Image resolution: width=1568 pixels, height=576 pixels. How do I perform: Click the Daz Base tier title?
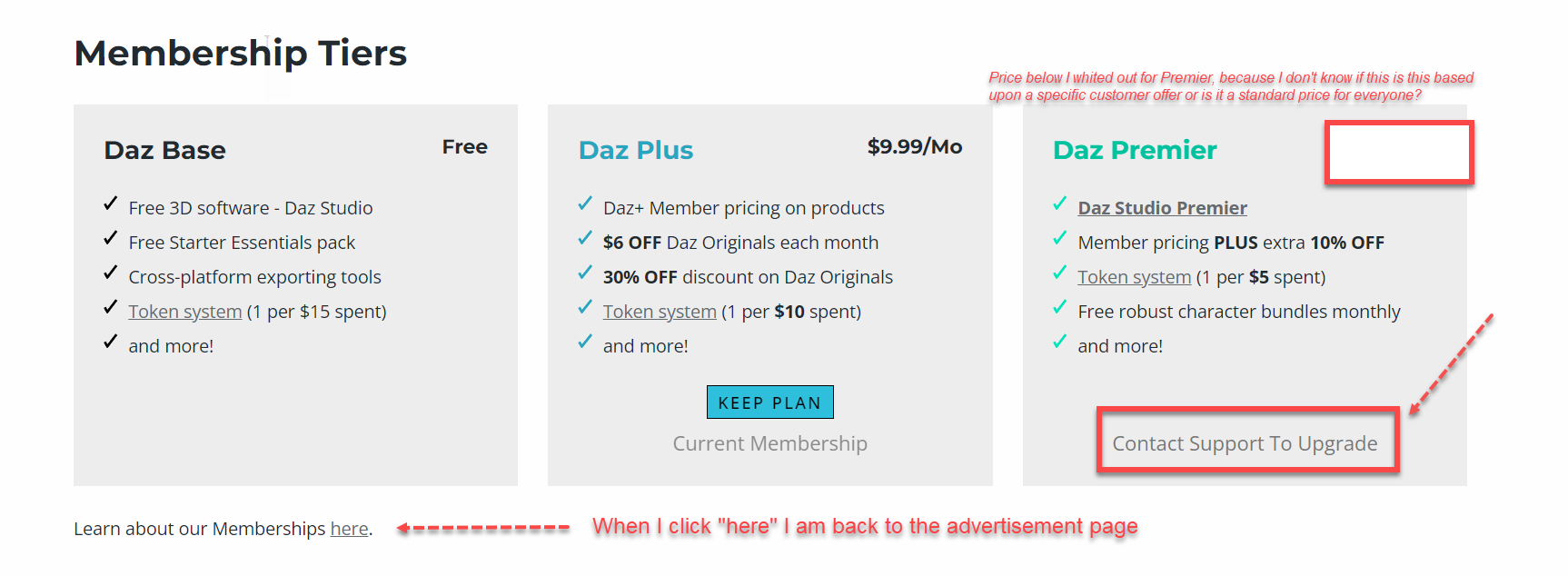164,150
